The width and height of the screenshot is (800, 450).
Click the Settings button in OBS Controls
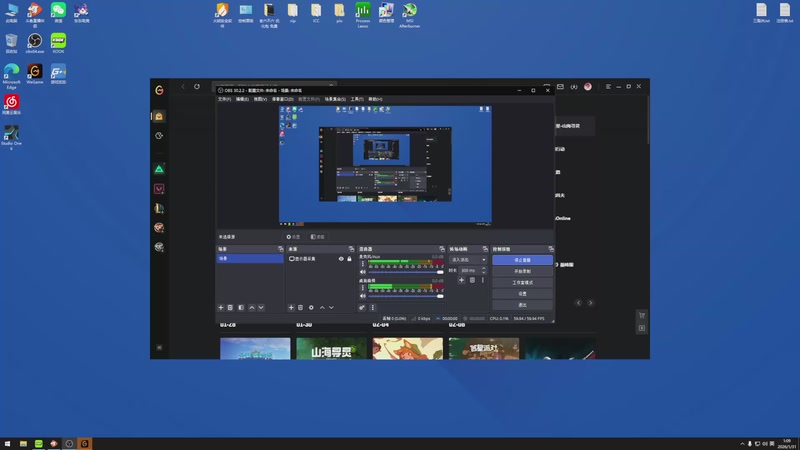point(522,294)
